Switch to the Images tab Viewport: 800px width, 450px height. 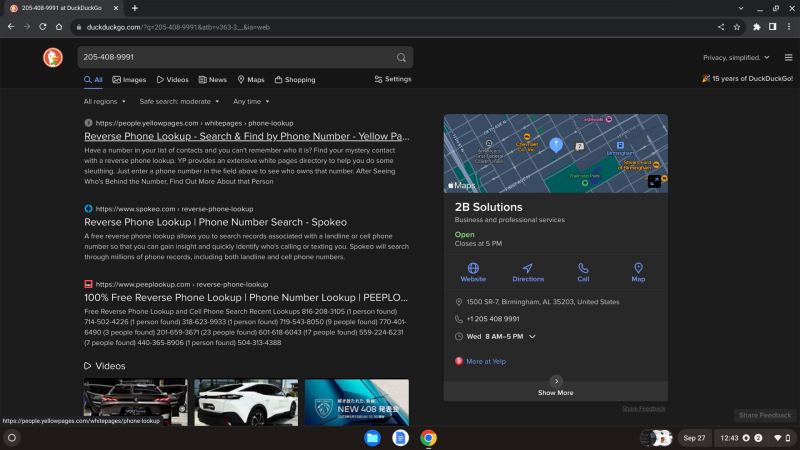(x=129, y=79)
